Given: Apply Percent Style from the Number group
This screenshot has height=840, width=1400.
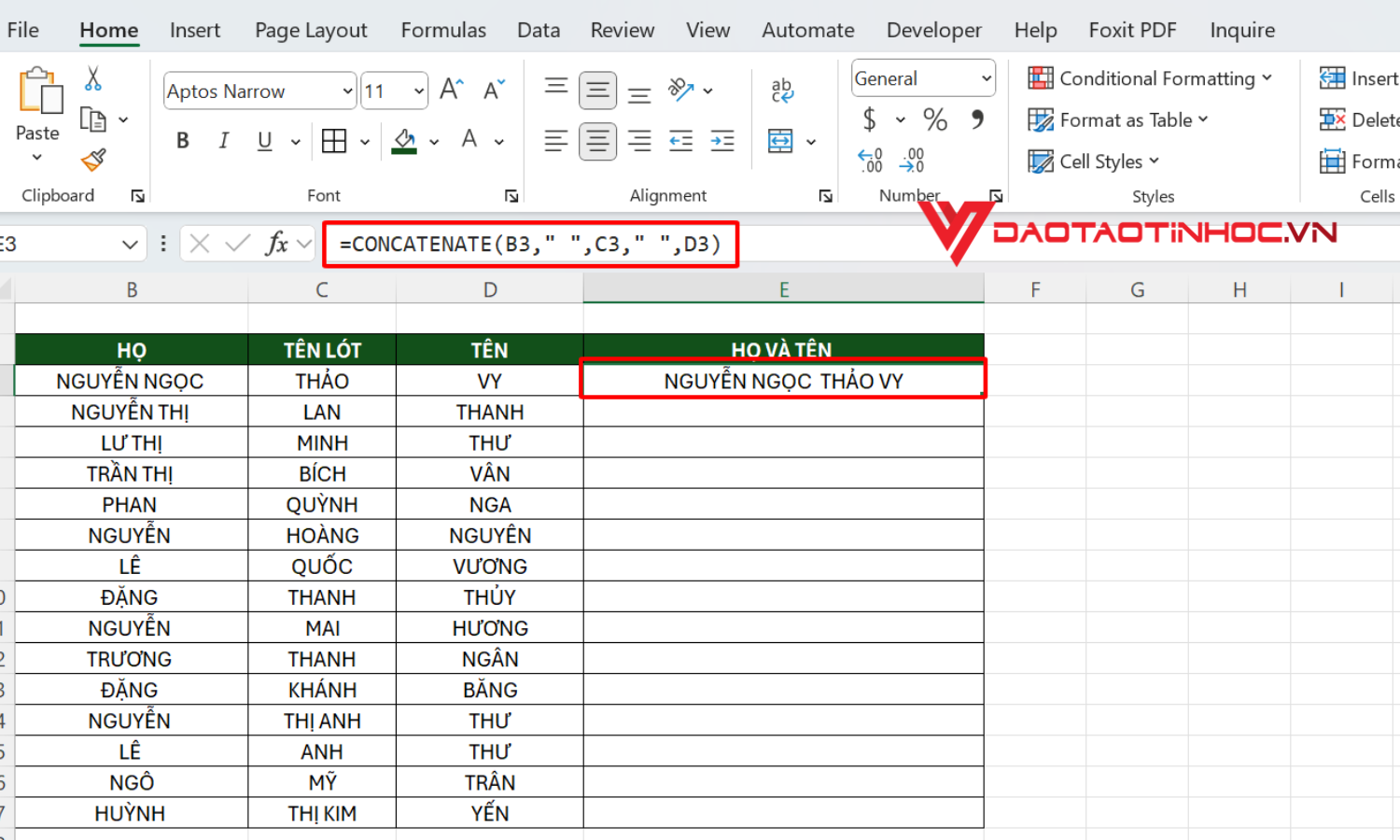Looking at the screenshot, I should (x=935, y=119).
